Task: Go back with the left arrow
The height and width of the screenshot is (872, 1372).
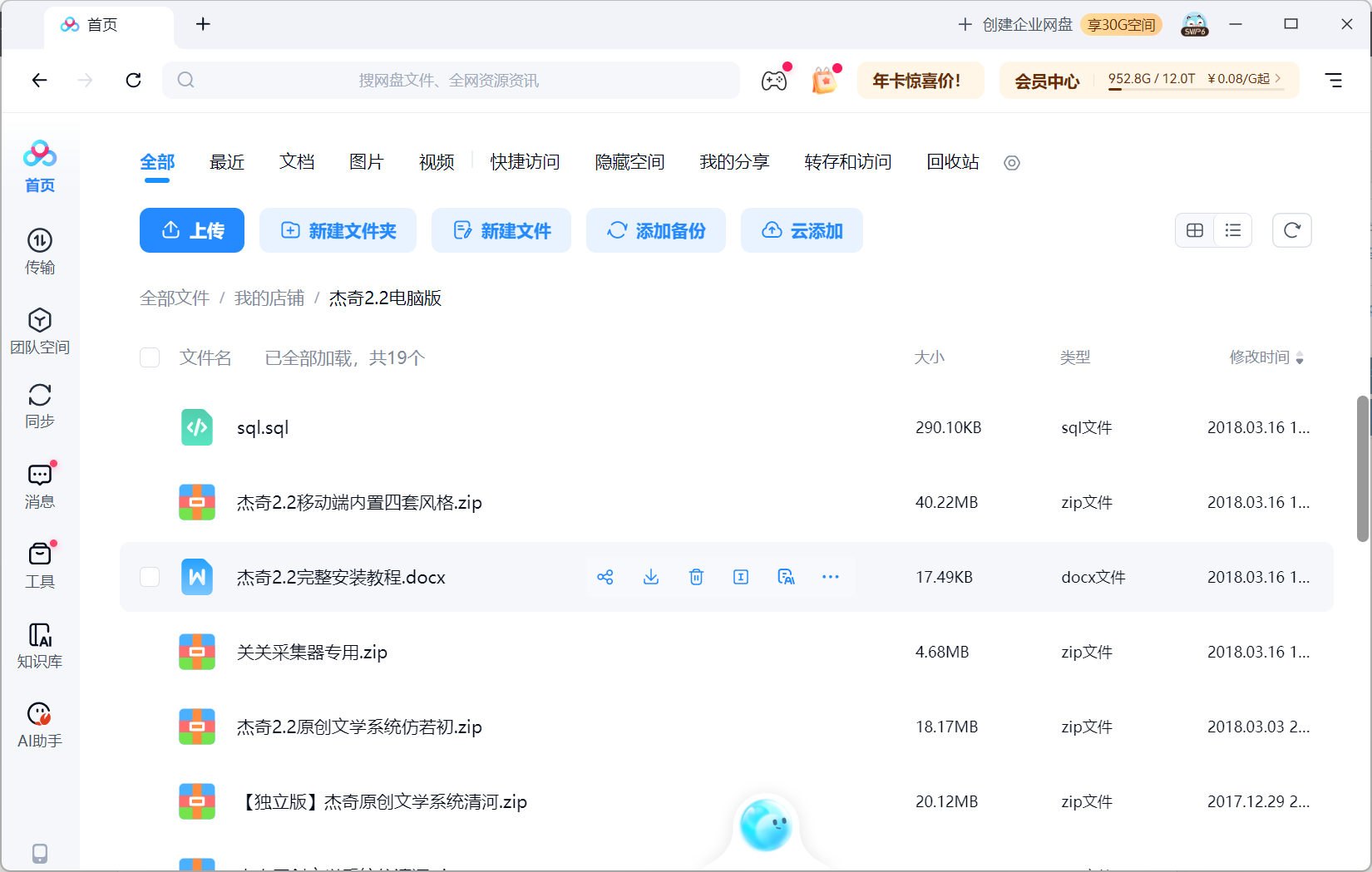Action: (x=39, y=80)
